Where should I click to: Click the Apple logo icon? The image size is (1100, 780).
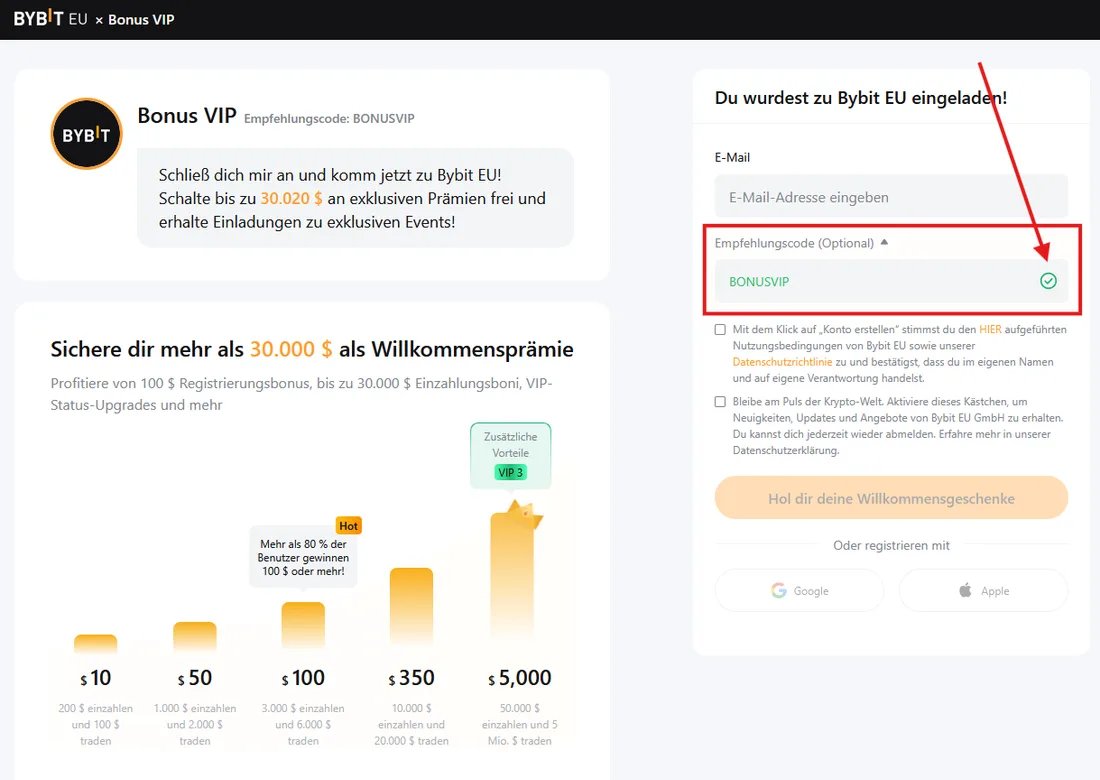(x=965, y=590)
